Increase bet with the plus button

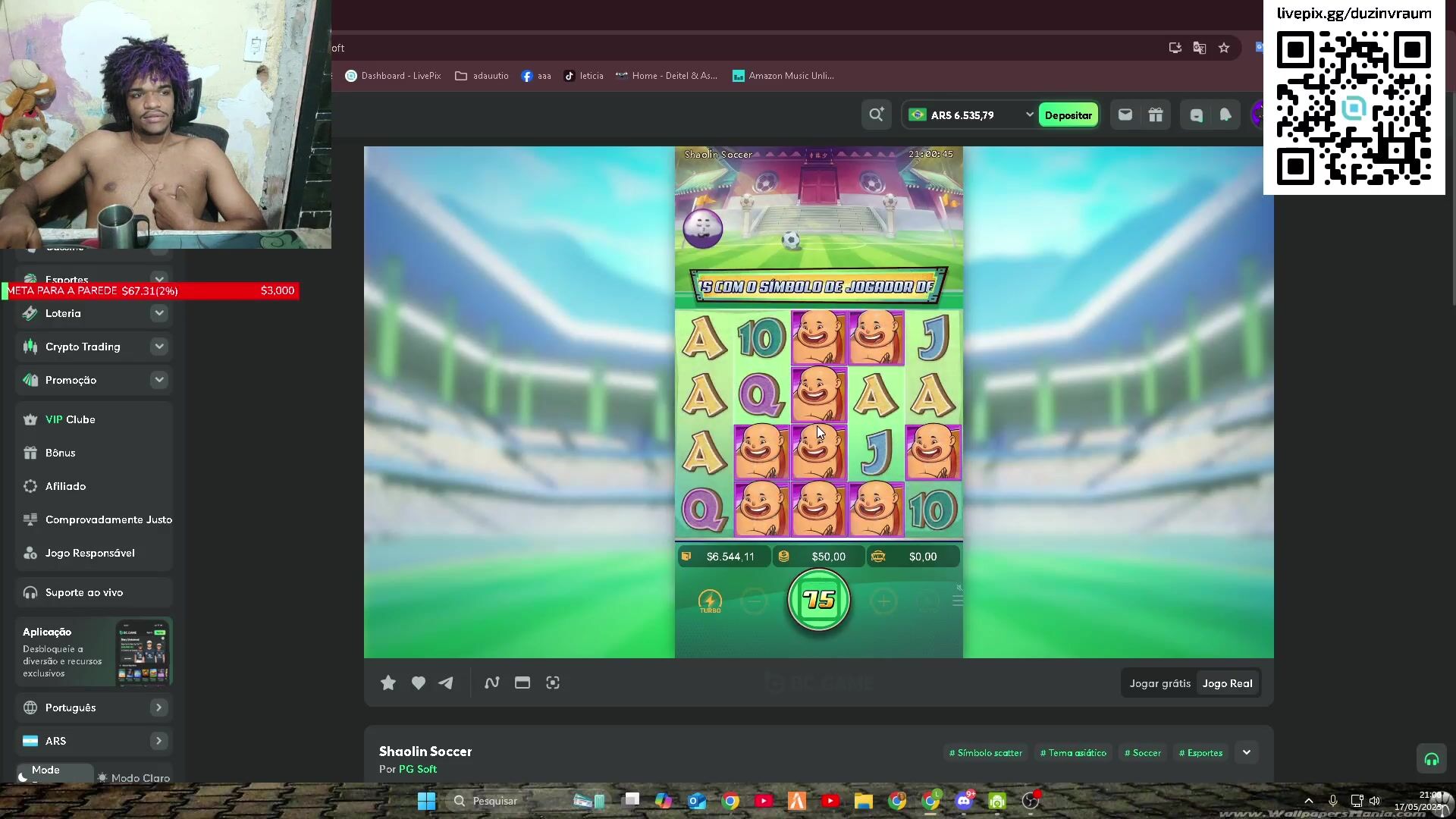pos(883,601)
